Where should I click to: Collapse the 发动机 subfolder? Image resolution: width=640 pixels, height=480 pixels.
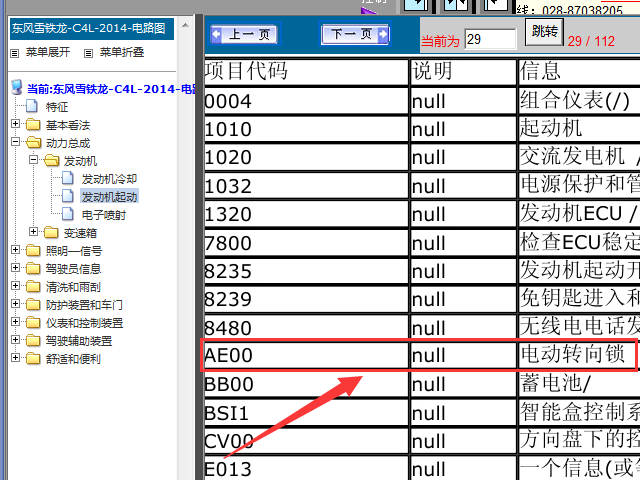click(x=33, y=160)
